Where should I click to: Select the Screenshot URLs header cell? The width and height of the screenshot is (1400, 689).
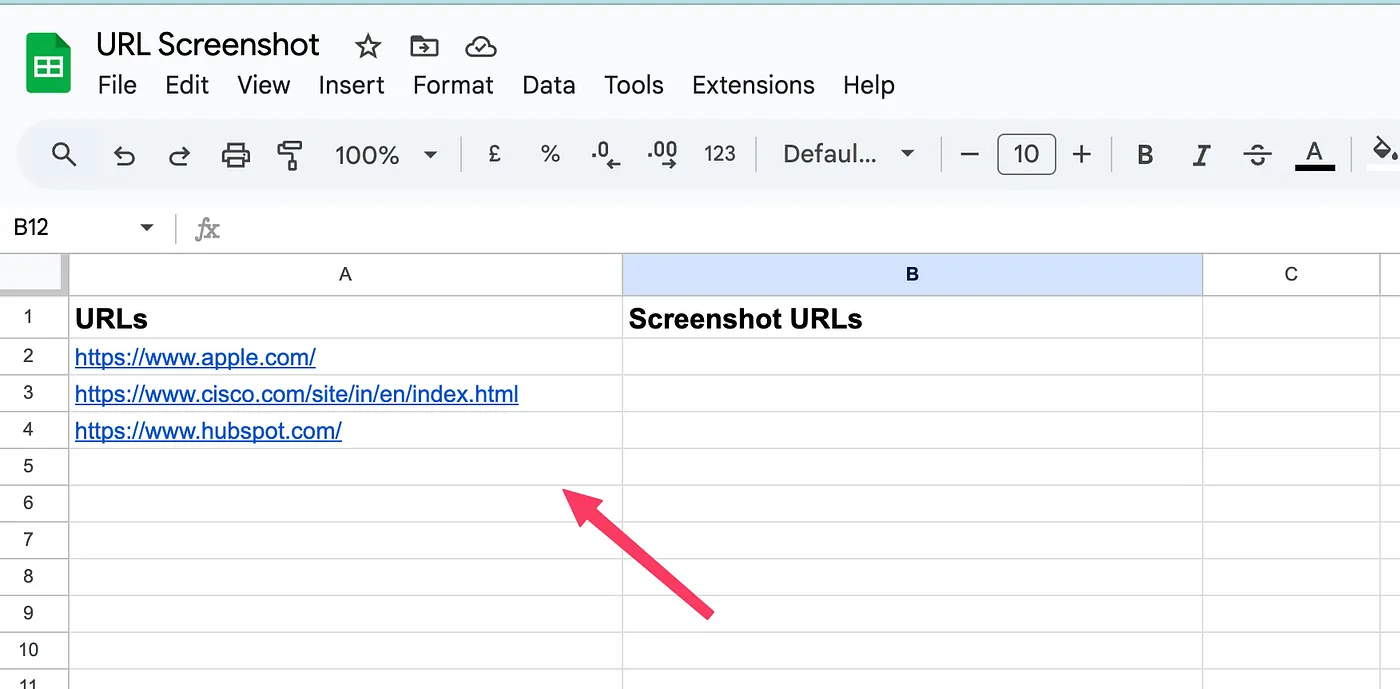[x=912, y=318]
